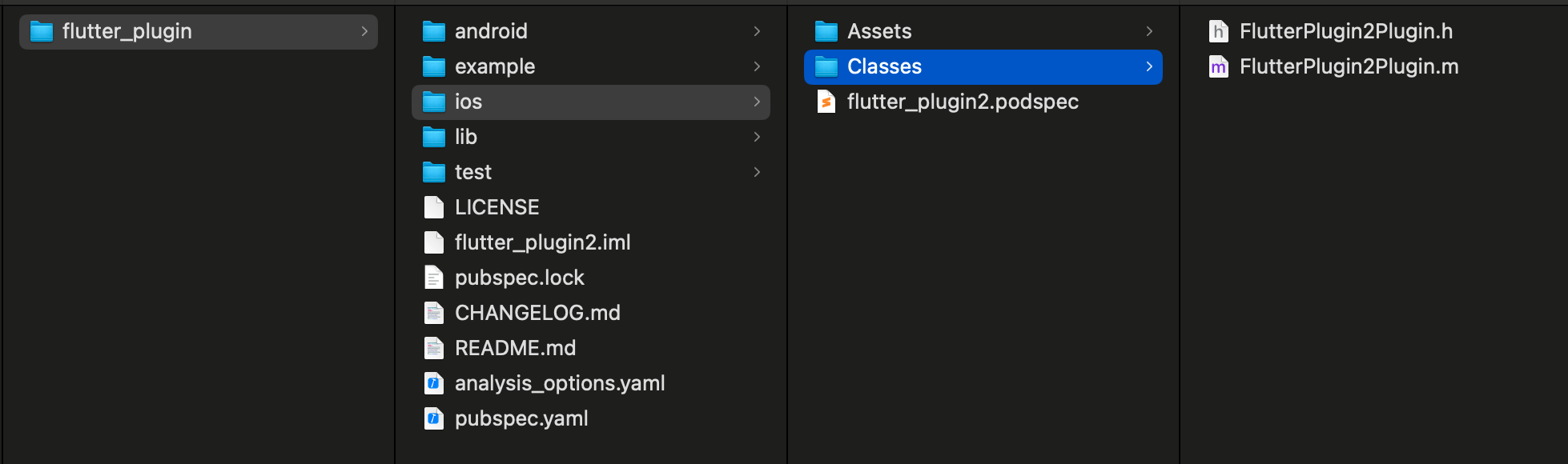Select the flutter_plugin root folder
The height and width of the screenshot is (464, 1568).
click(x=199, y=31)
